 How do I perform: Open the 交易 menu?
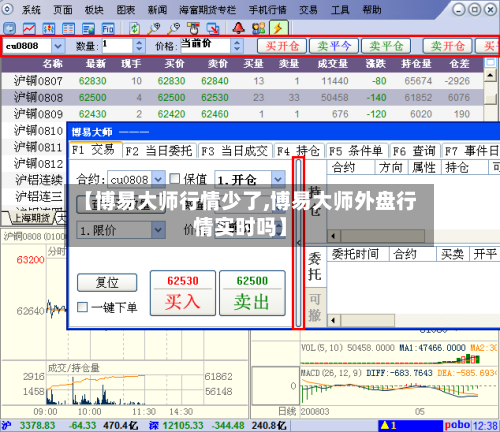(308, 10)
